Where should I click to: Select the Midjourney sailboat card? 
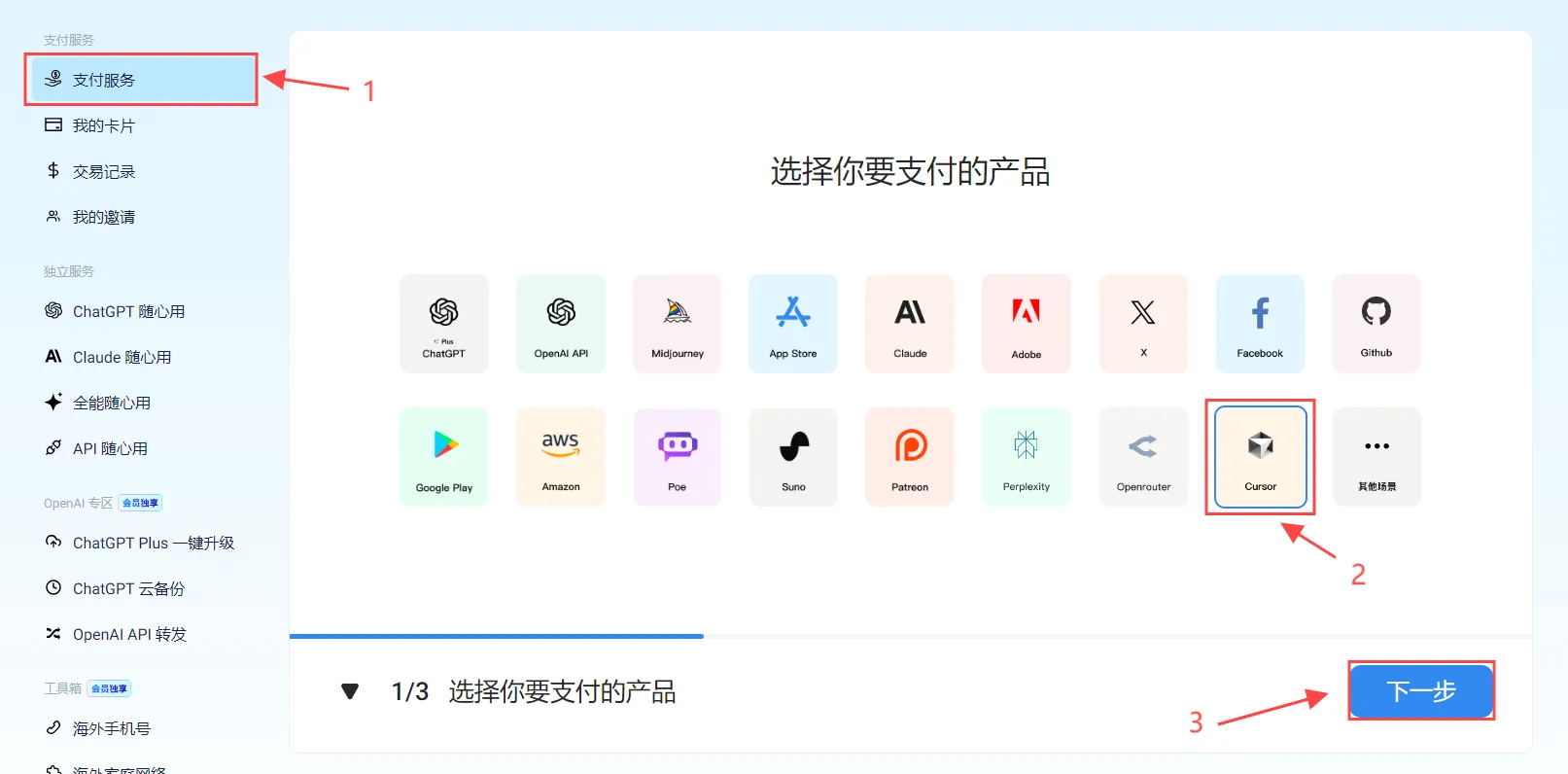pyautogui.click(x=678, y=324)
